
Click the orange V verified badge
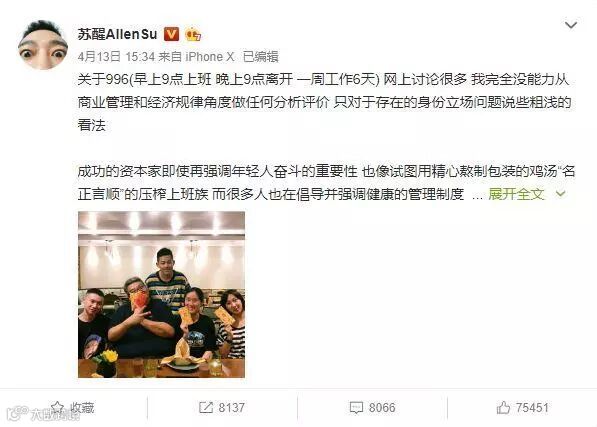click(x=171, y=34)
